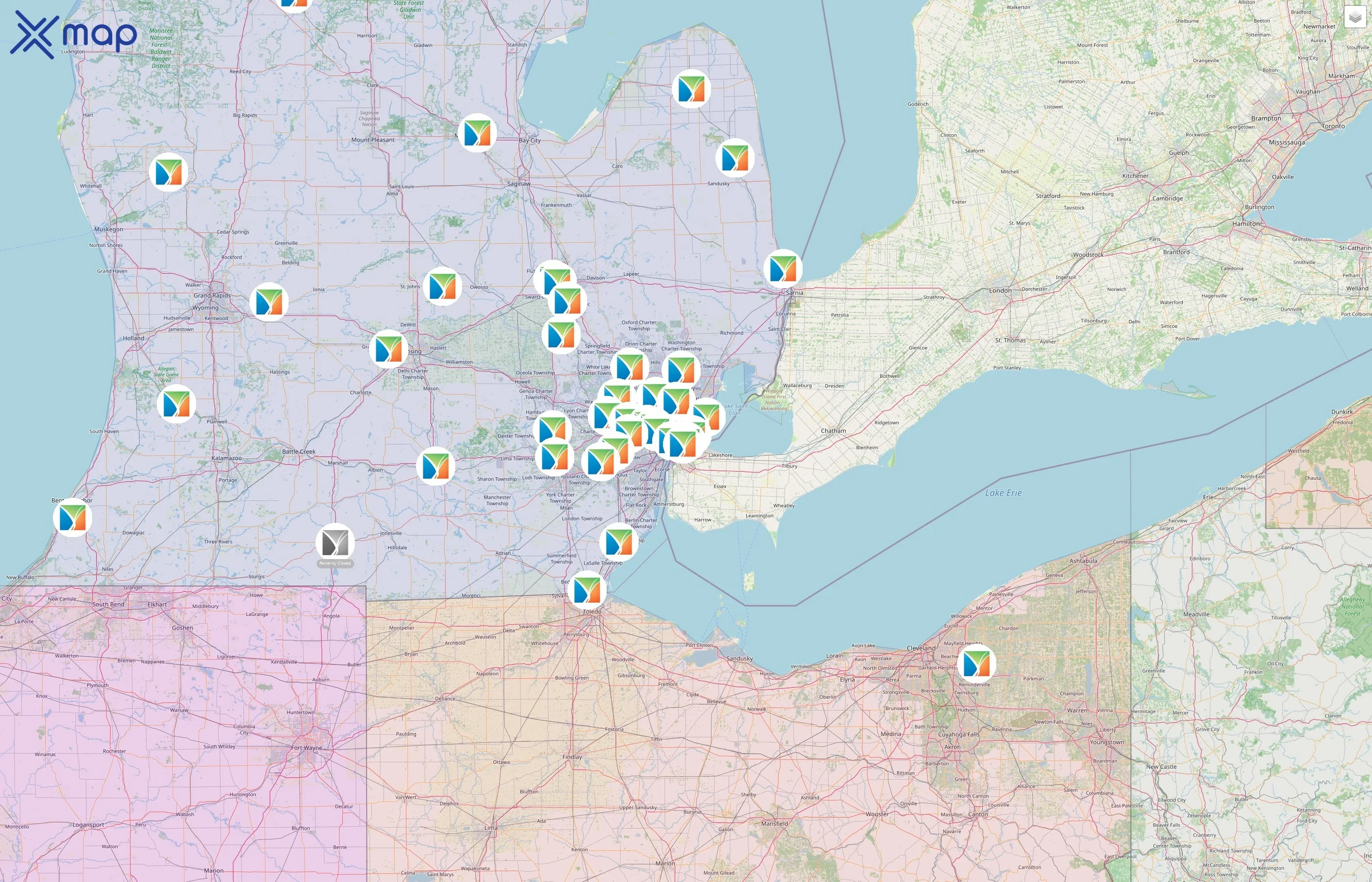The image size is (1372, 882).
Task: Click the Battle Creek label
Action: 298,452
